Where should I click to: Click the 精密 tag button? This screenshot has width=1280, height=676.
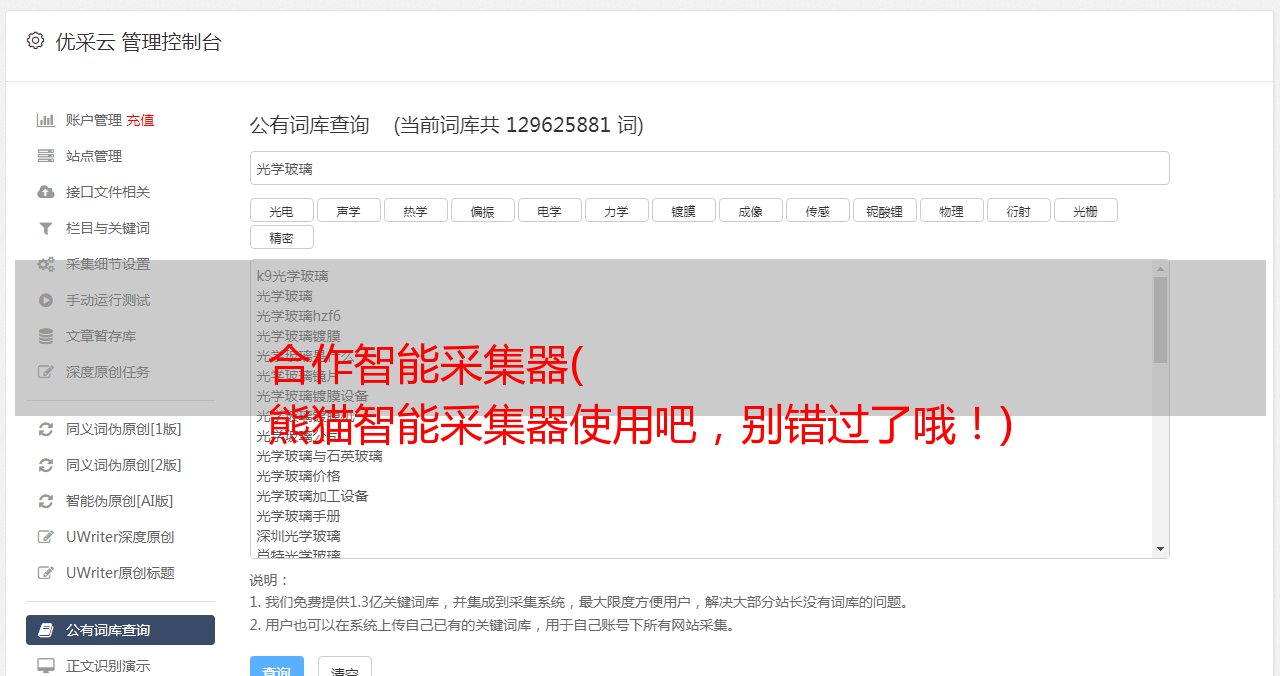281,237
